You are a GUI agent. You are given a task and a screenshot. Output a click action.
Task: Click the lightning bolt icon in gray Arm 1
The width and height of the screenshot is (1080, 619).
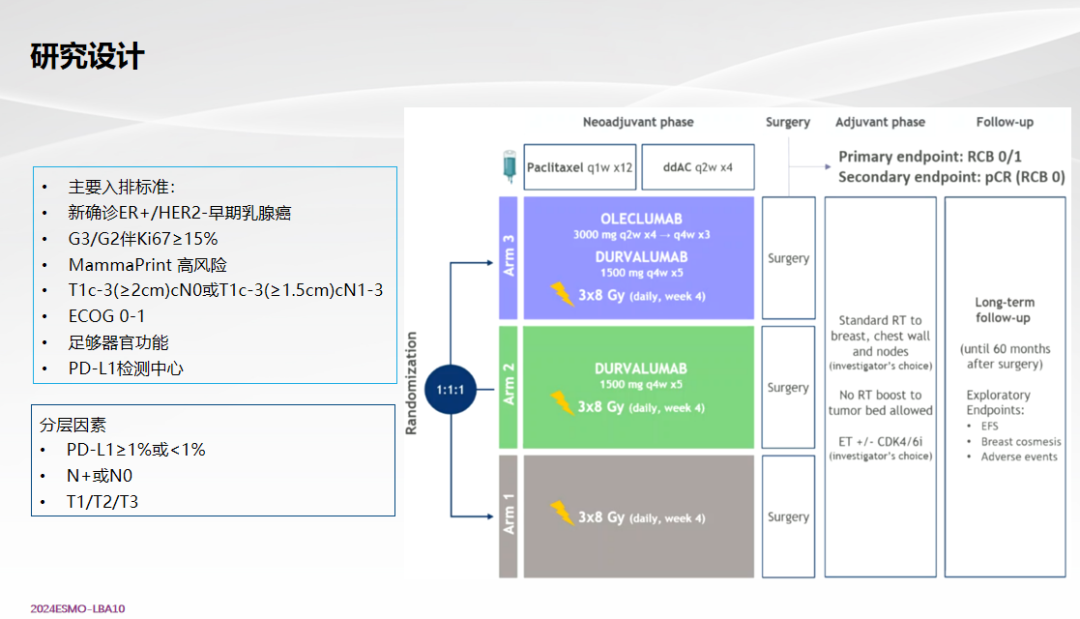(x=562, y=514)
